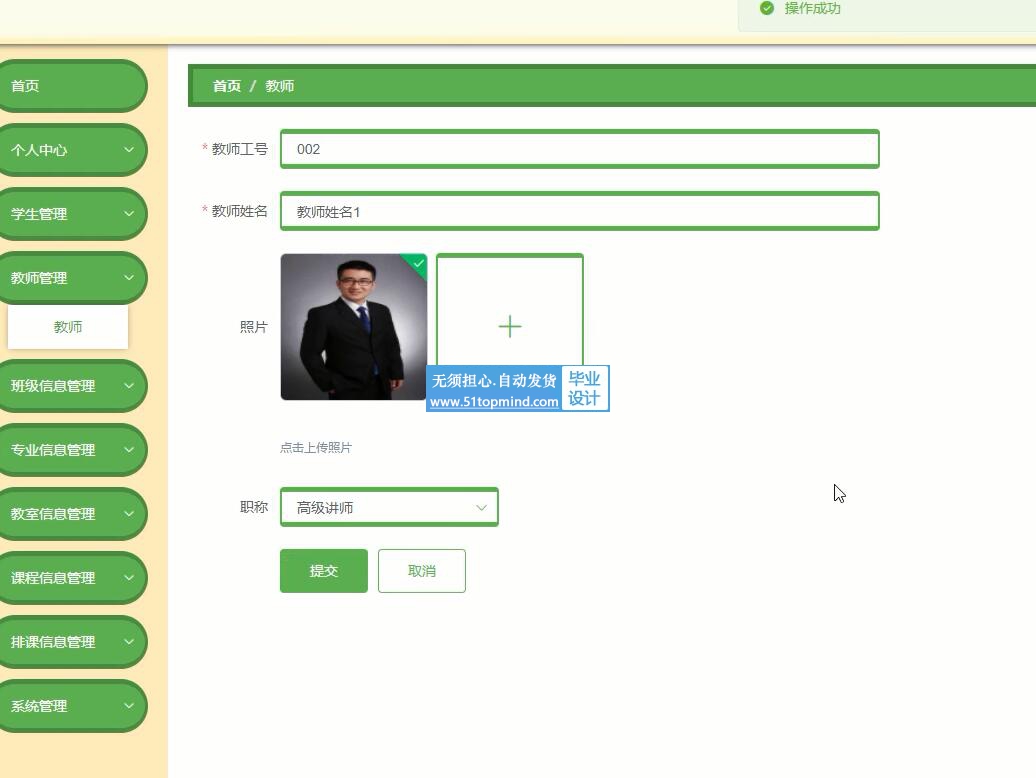Focus the 教师姓名 input field
This screenshot has width=1036, height=778.
point(579,211)
